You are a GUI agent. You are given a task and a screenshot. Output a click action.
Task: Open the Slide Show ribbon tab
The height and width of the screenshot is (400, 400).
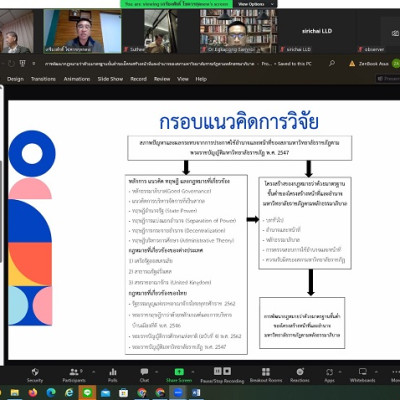click(110, 79)
